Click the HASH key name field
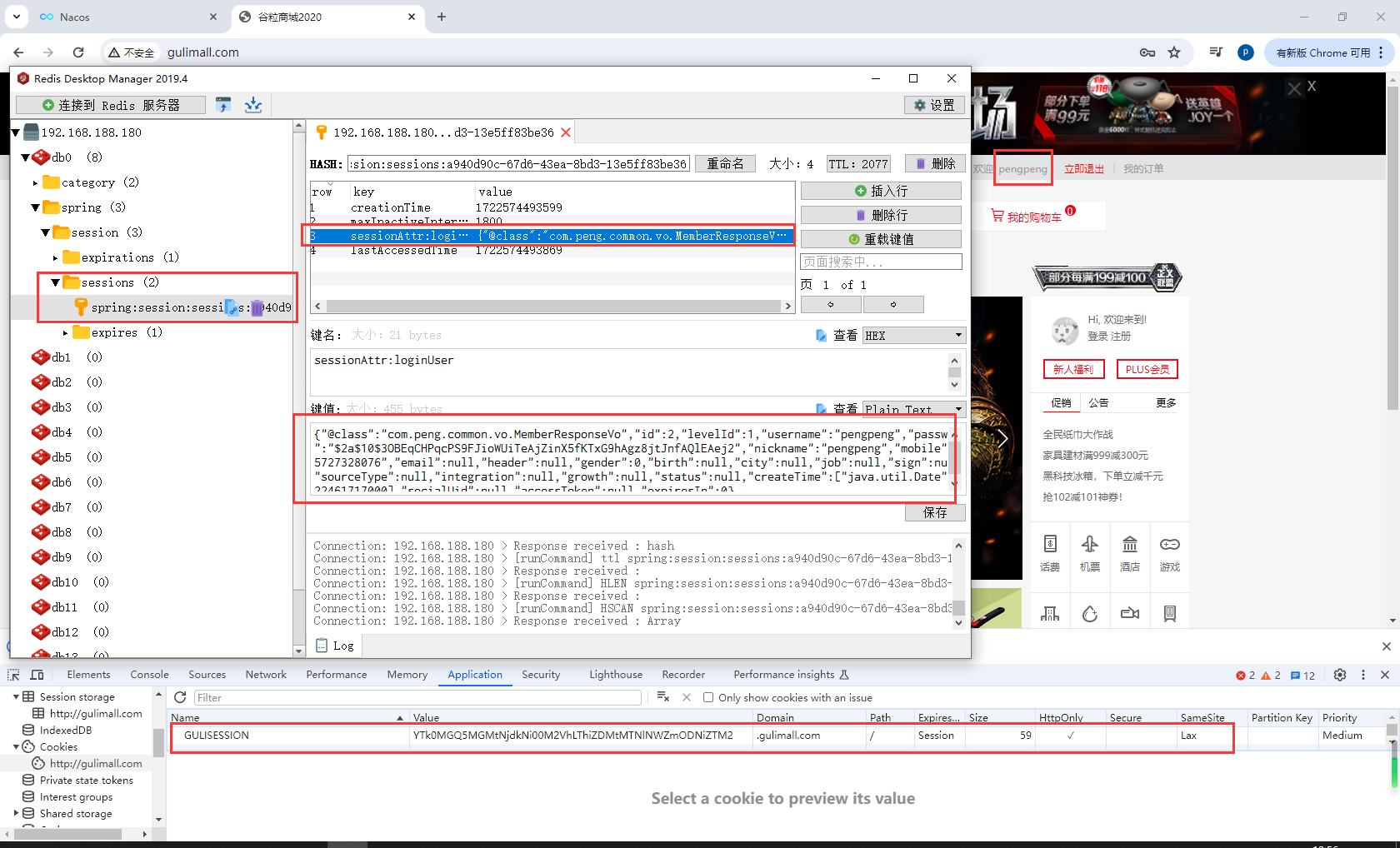This screenshot has width=1400, height=848. pyautogui.click(x=519, y=164)
